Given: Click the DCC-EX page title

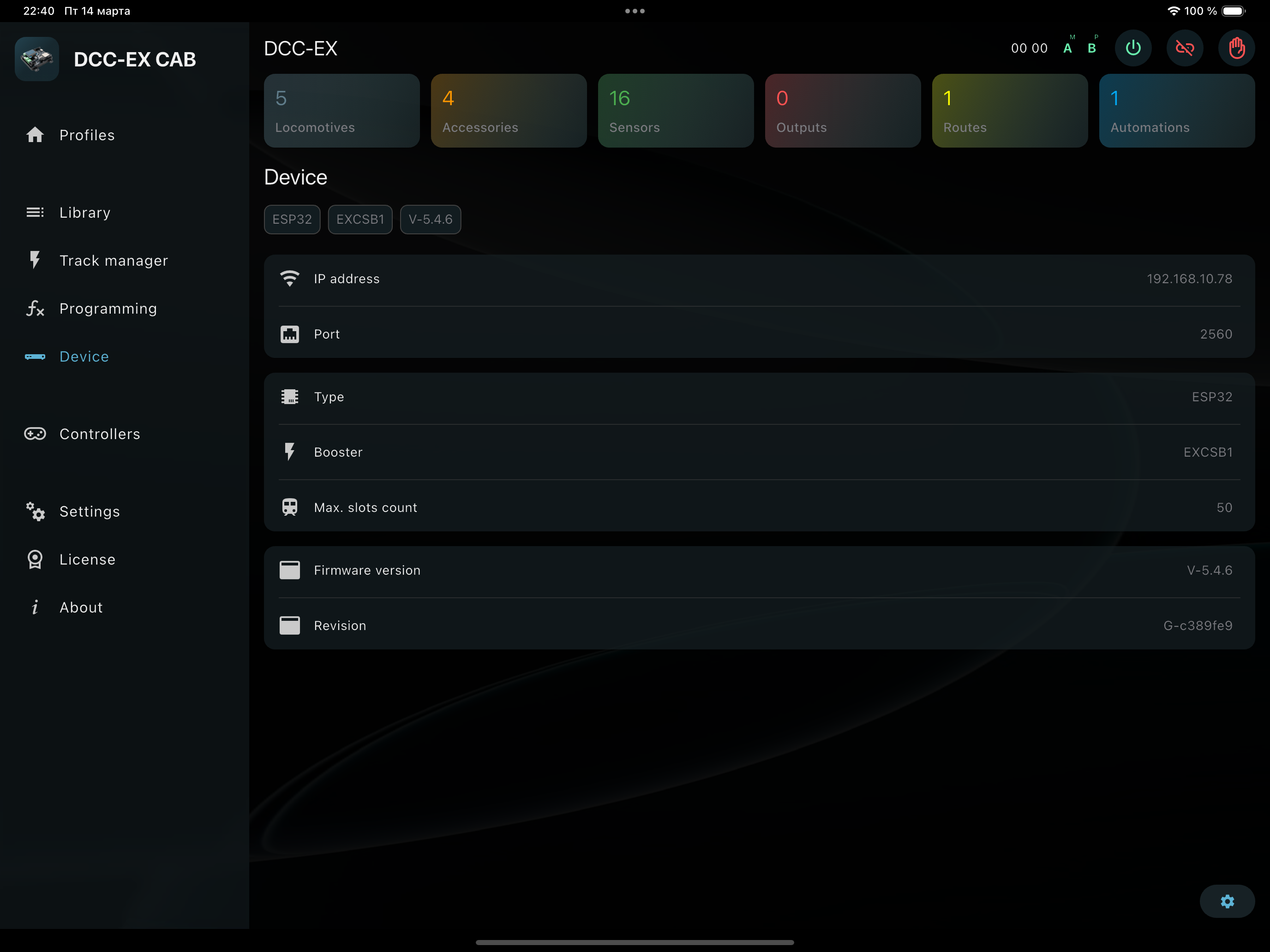Looking at the screenshot, I should tap(300, 48).
